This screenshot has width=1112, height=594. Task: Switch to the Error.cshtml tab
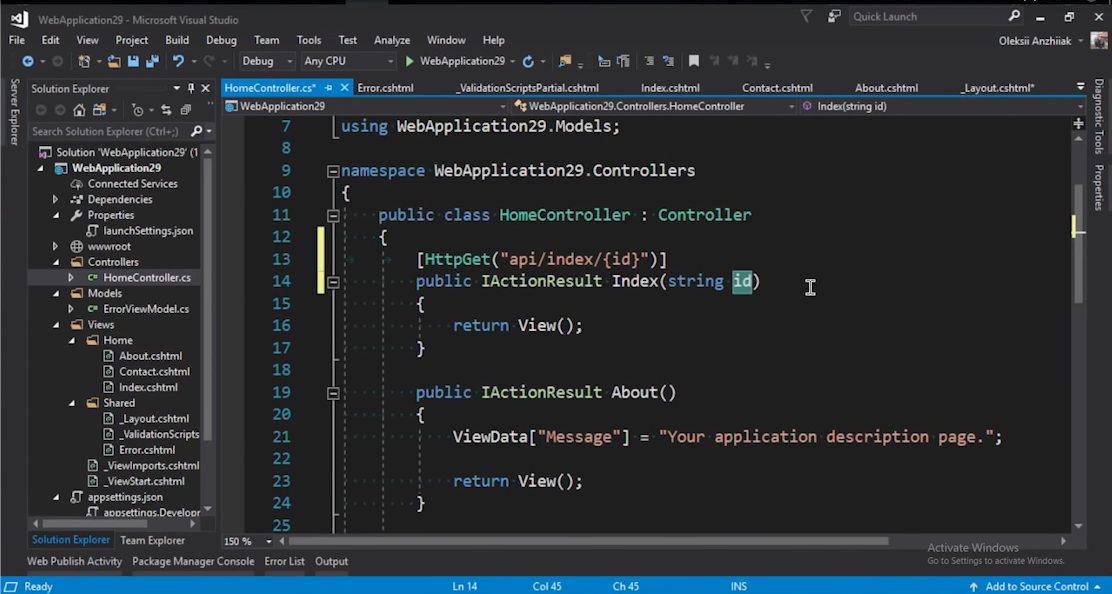[x=385, y=88]
